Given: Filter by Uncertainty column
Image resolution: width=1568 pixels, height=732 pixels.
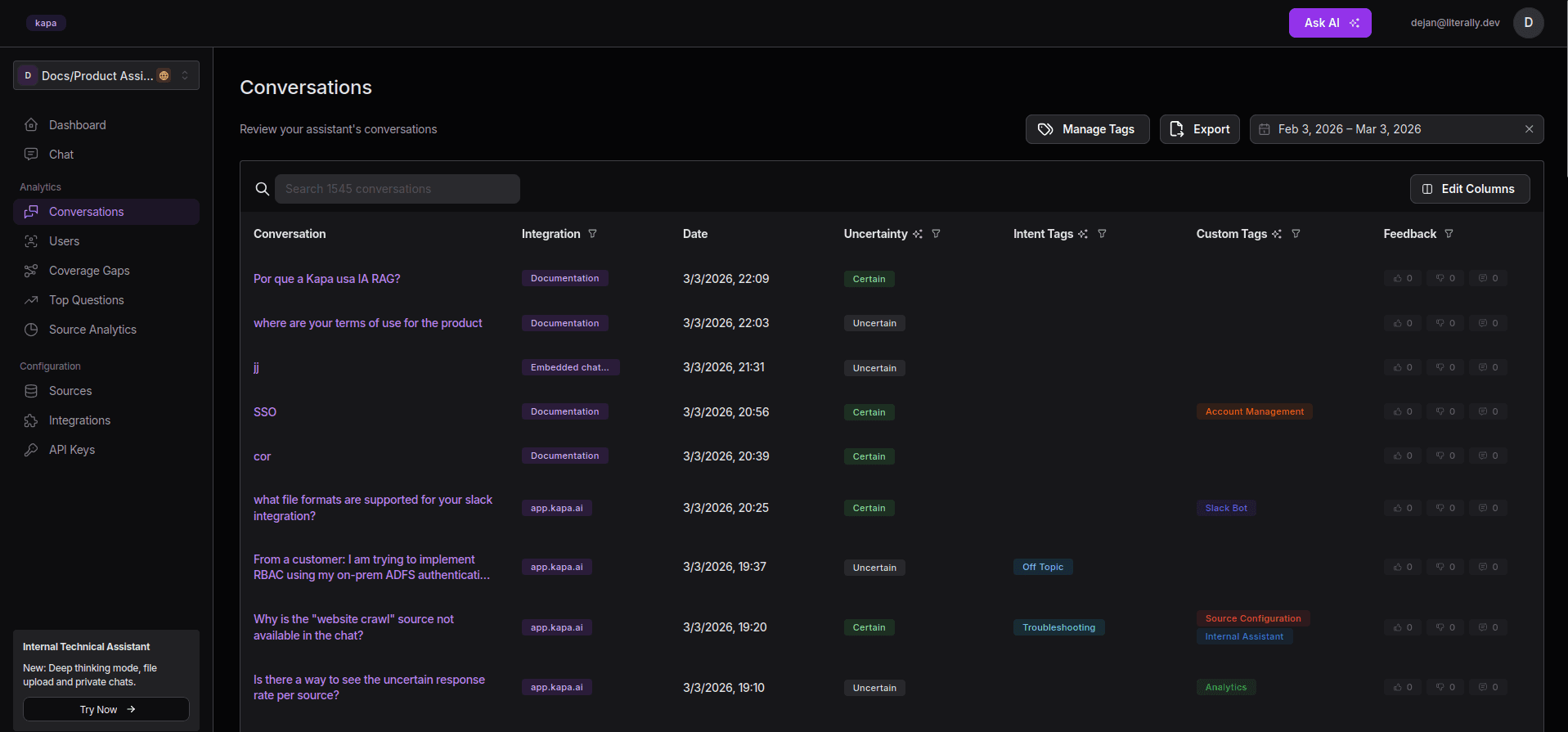Looking at the screenshot, I should click(x=936, y=234).
